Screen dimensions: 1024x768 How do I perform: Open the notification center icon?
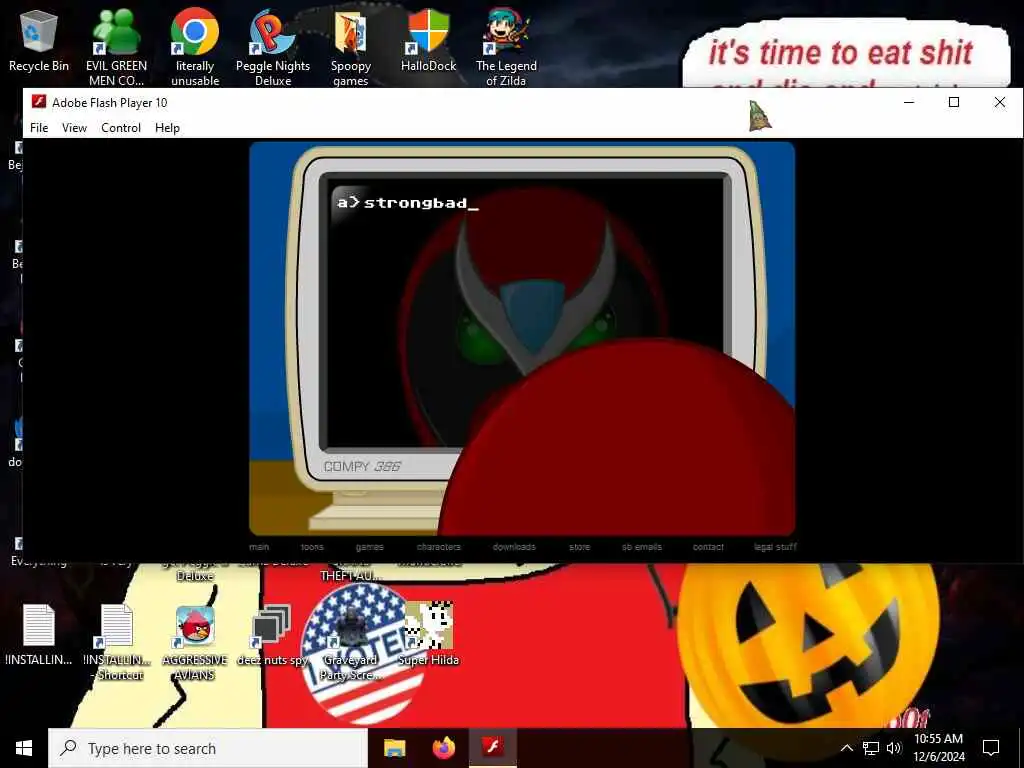pos(991,748)
